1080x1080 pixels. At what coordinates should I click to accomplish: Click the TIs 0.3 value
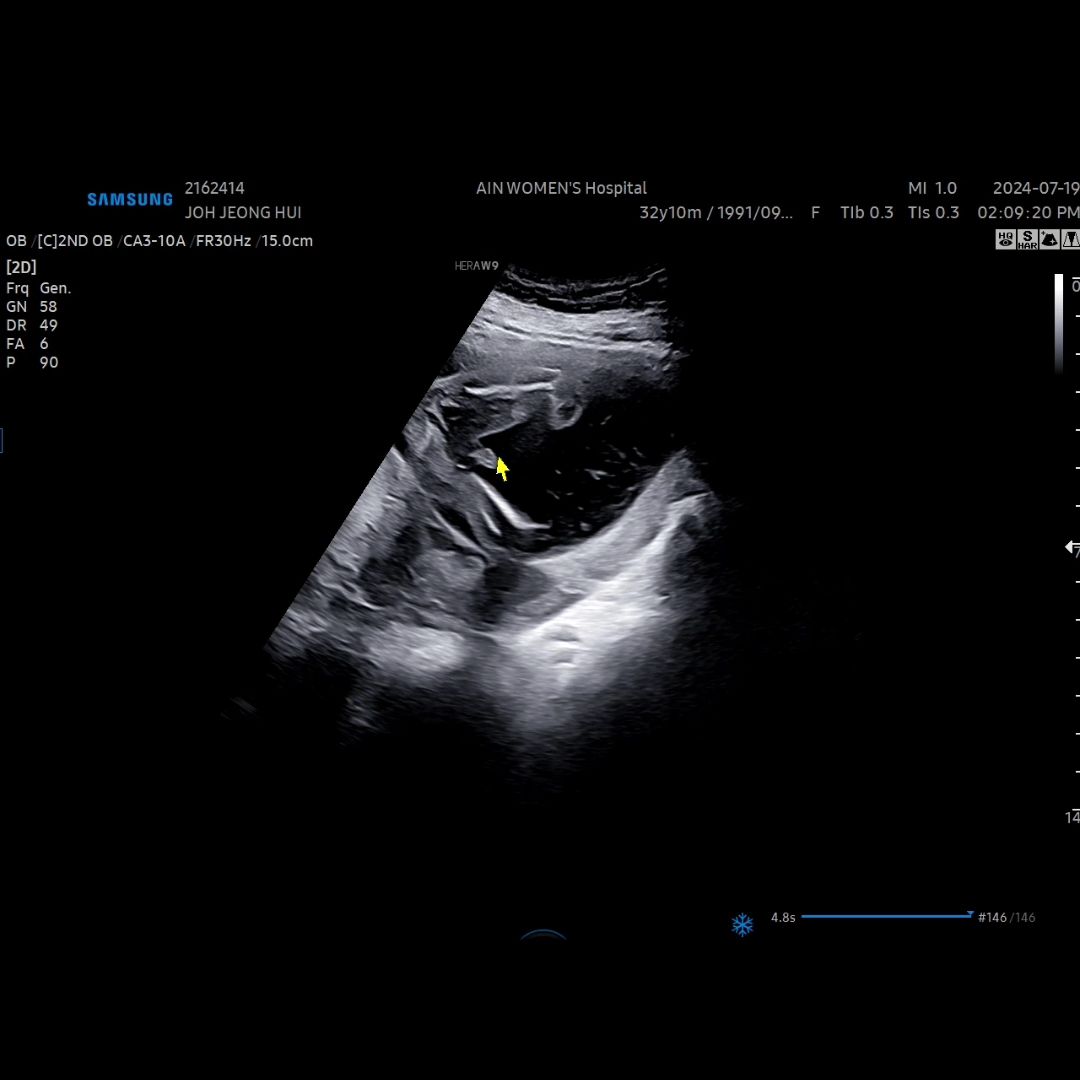[933, 213]
